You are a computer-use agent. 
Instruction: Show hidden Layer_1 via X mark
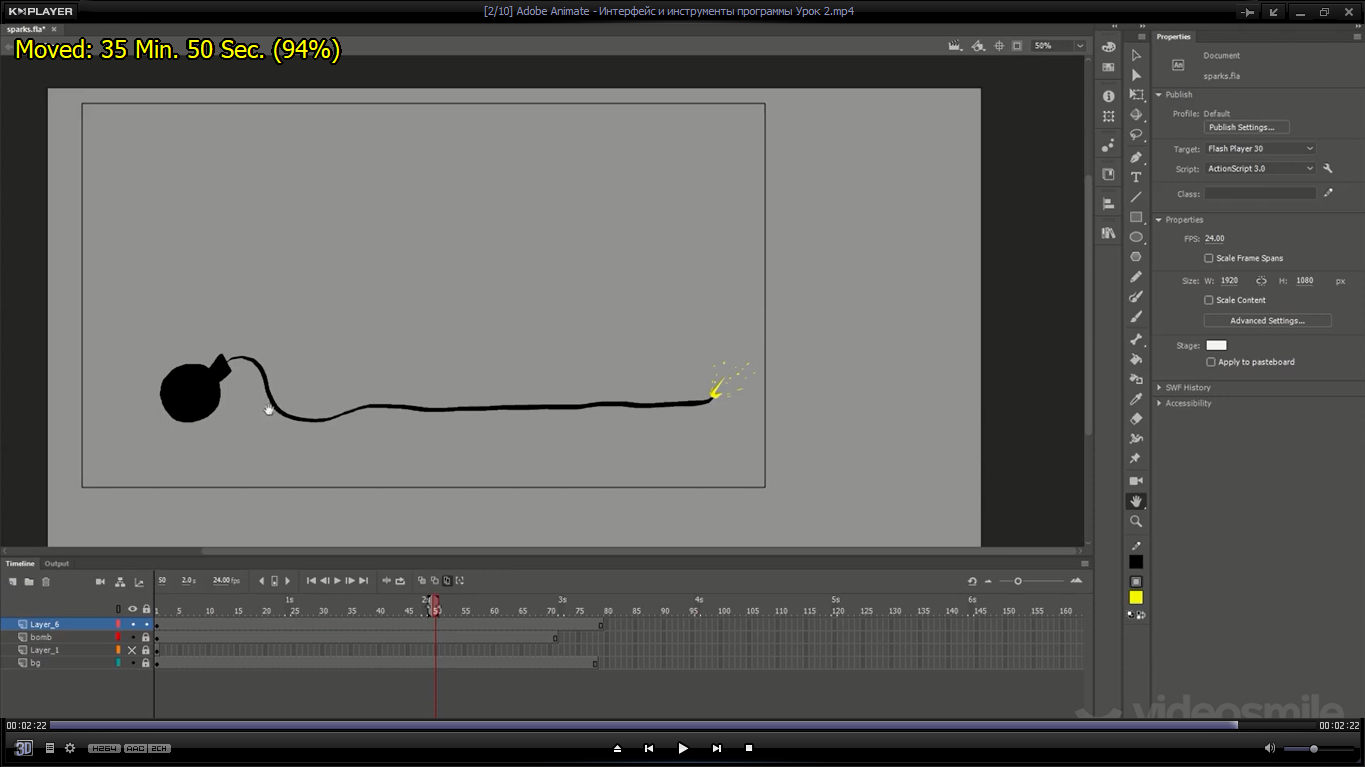(x=132, y=650)
